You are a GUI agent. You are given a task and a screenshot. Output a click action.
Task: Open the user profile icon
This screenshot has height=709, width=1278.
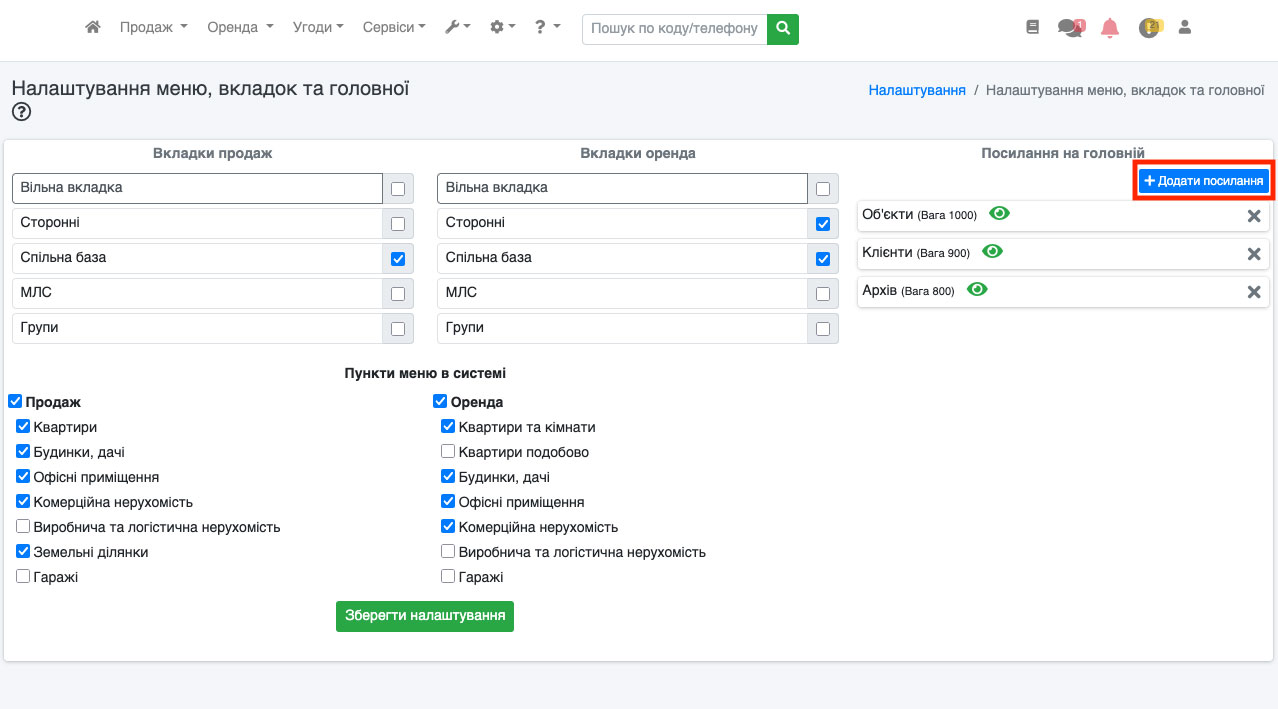click(1185, 28)
